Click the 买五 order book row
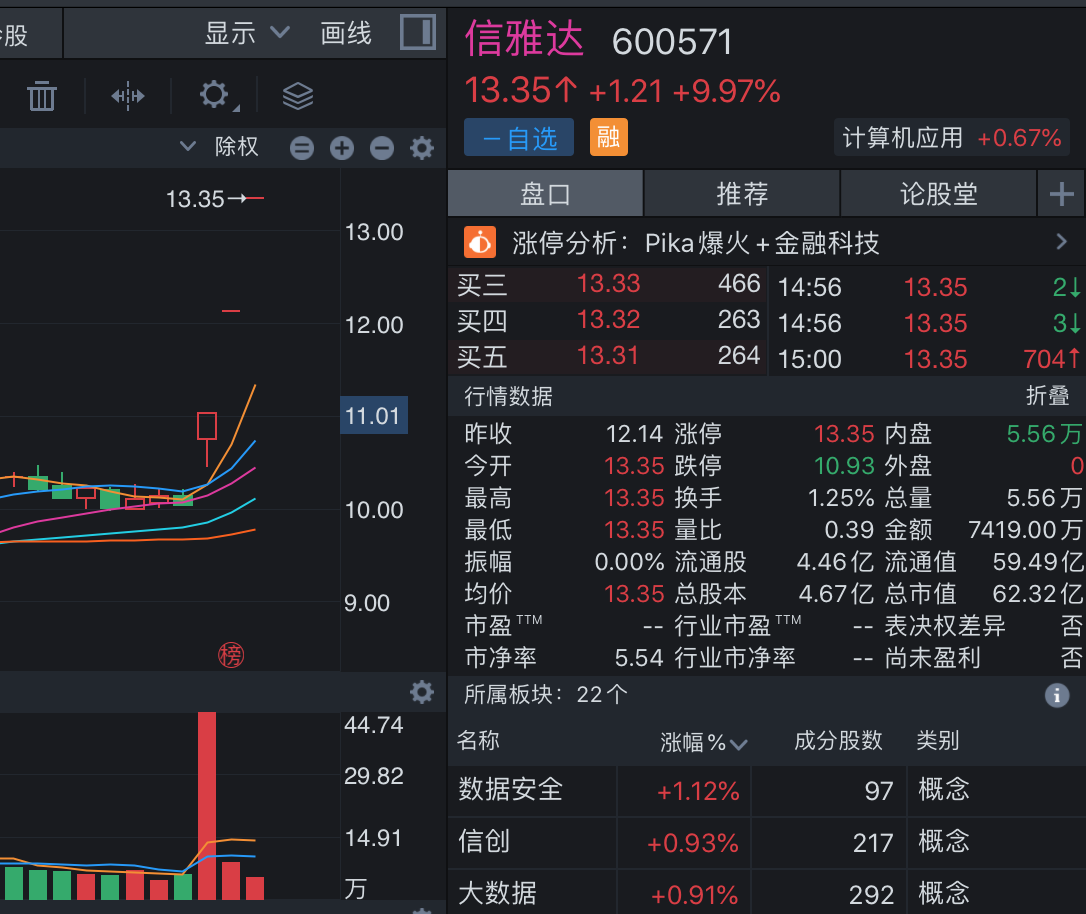Screen dimensions: 1086x914 [607, 356]
